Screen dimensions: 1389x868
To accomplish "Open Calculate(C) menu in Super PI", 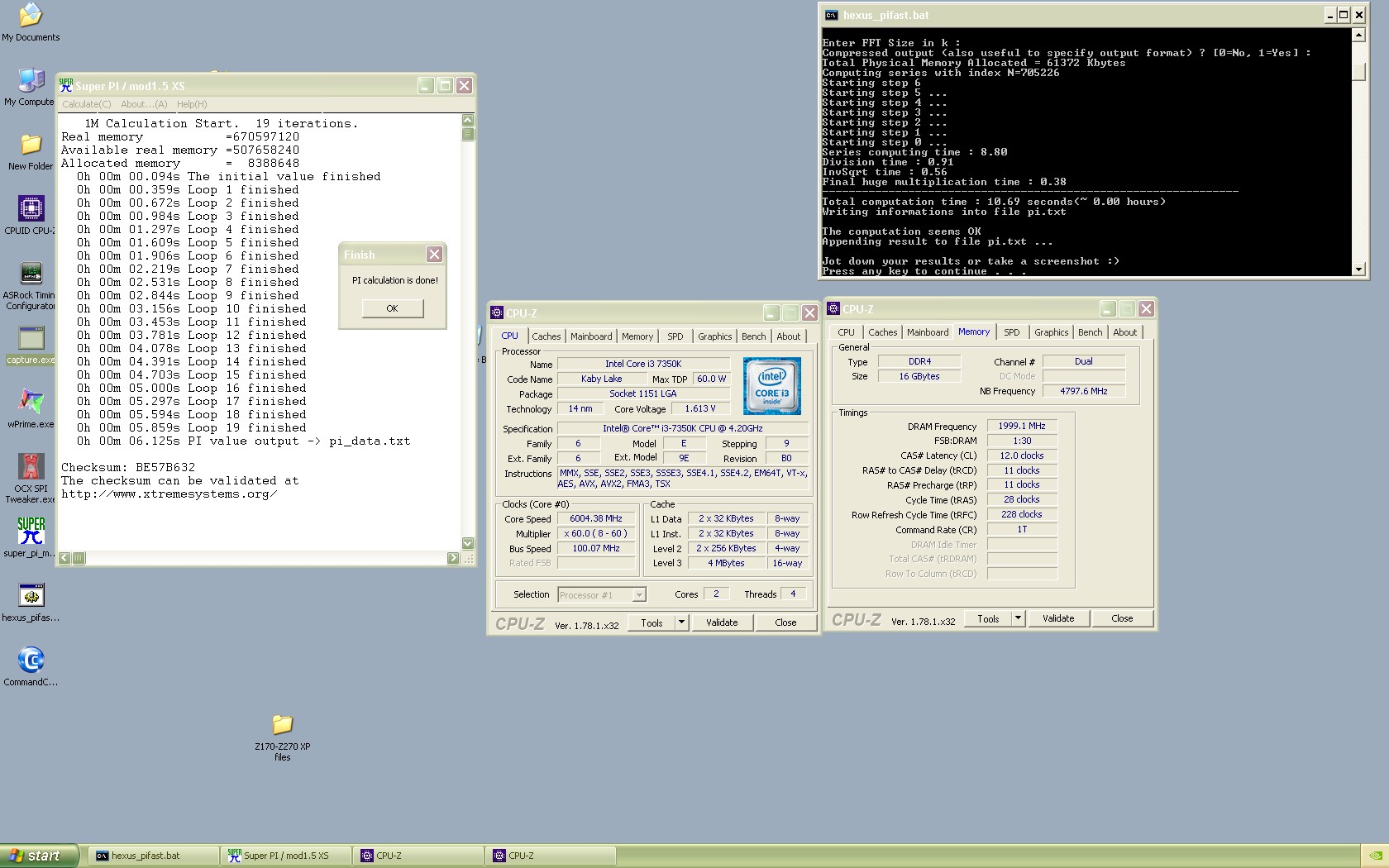I will pos(86,104).
